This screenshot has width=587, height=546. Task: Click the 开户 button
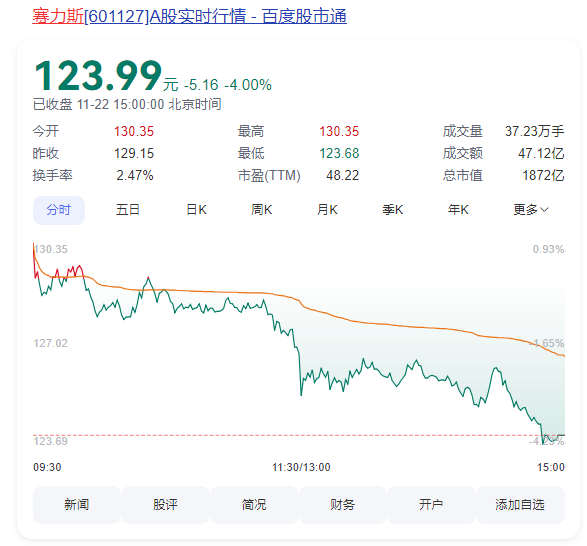pos(431,504)
